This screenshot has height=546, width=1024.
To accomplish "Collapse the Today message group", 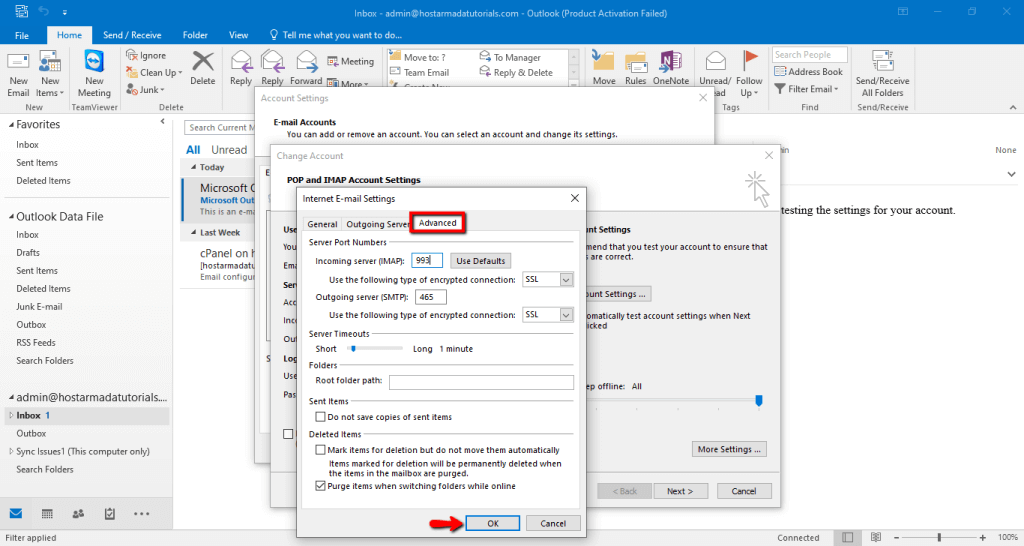I will click(x=193, y=167).
